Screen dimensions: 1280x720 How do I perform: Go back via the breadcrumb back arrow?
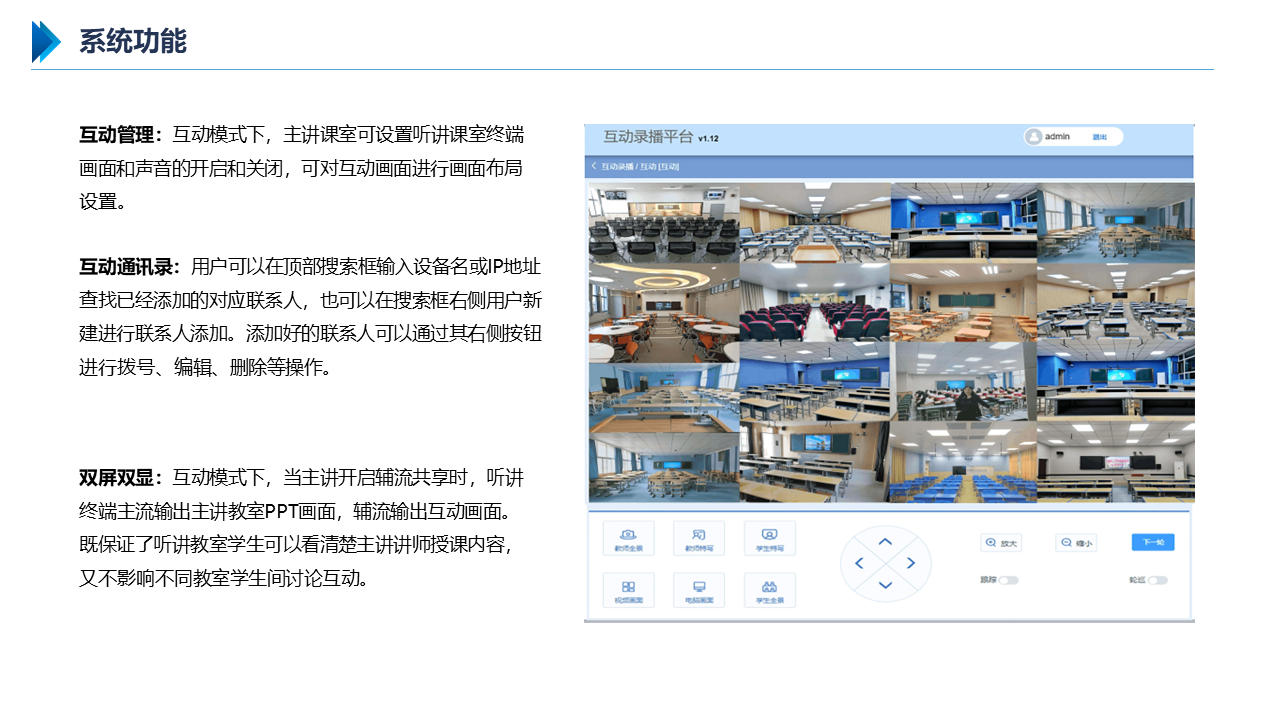click(x=594, y=167)
